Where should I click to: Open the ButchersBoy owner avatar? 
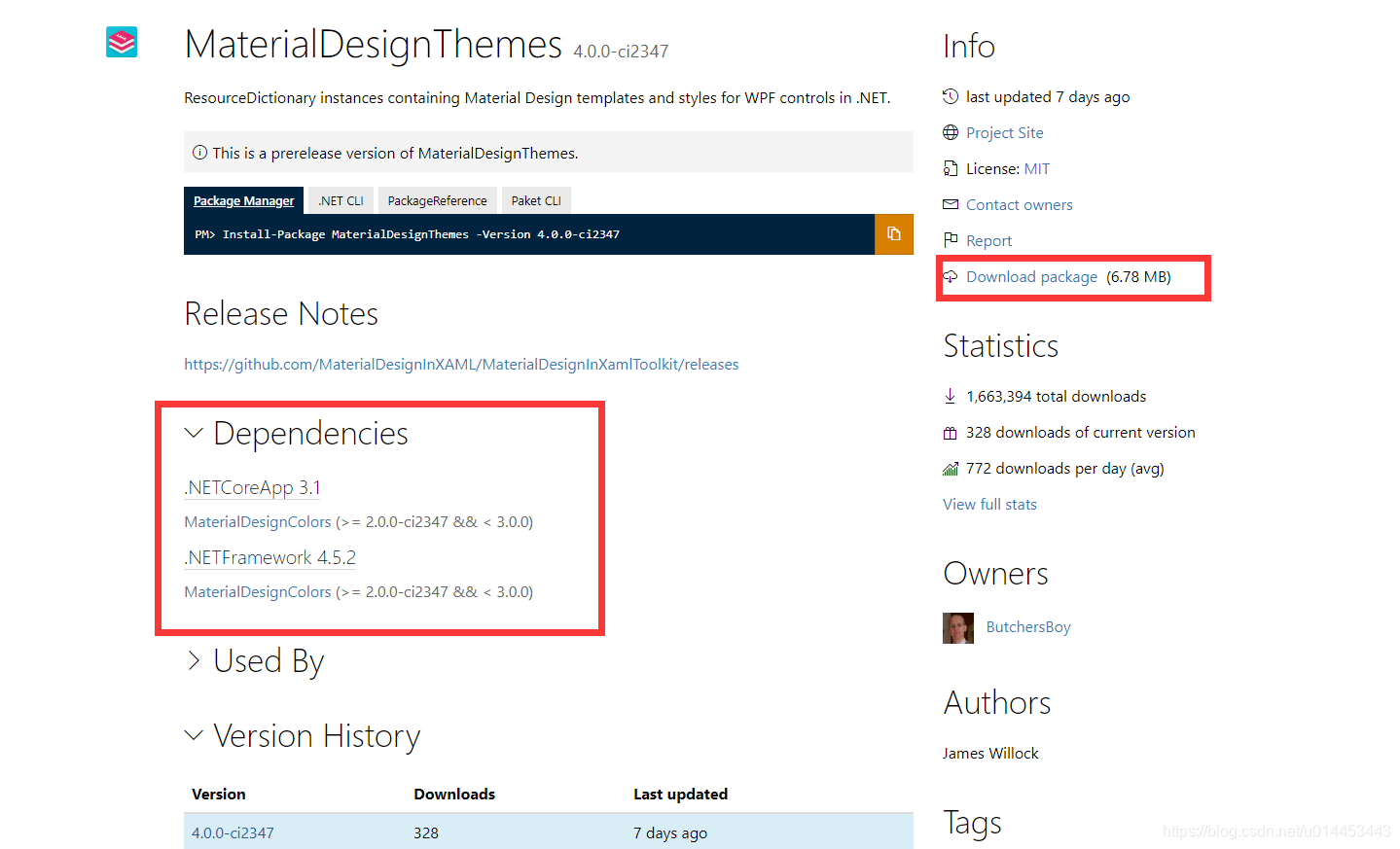click(958, 628)
